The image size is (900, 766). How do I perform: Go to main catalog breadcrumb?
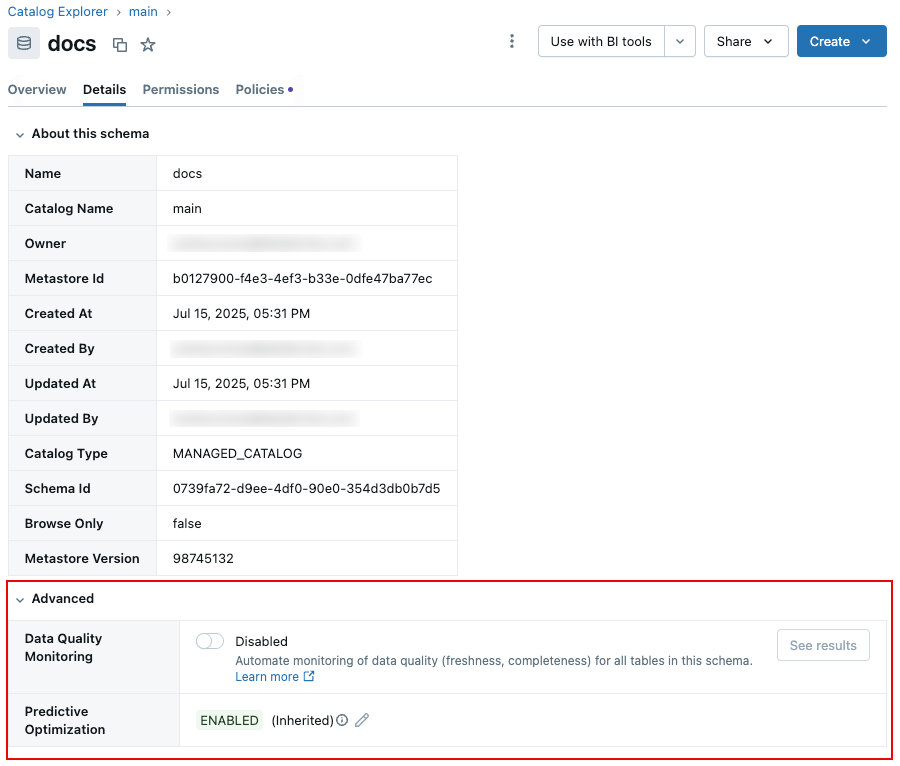(x=143, y=11)
